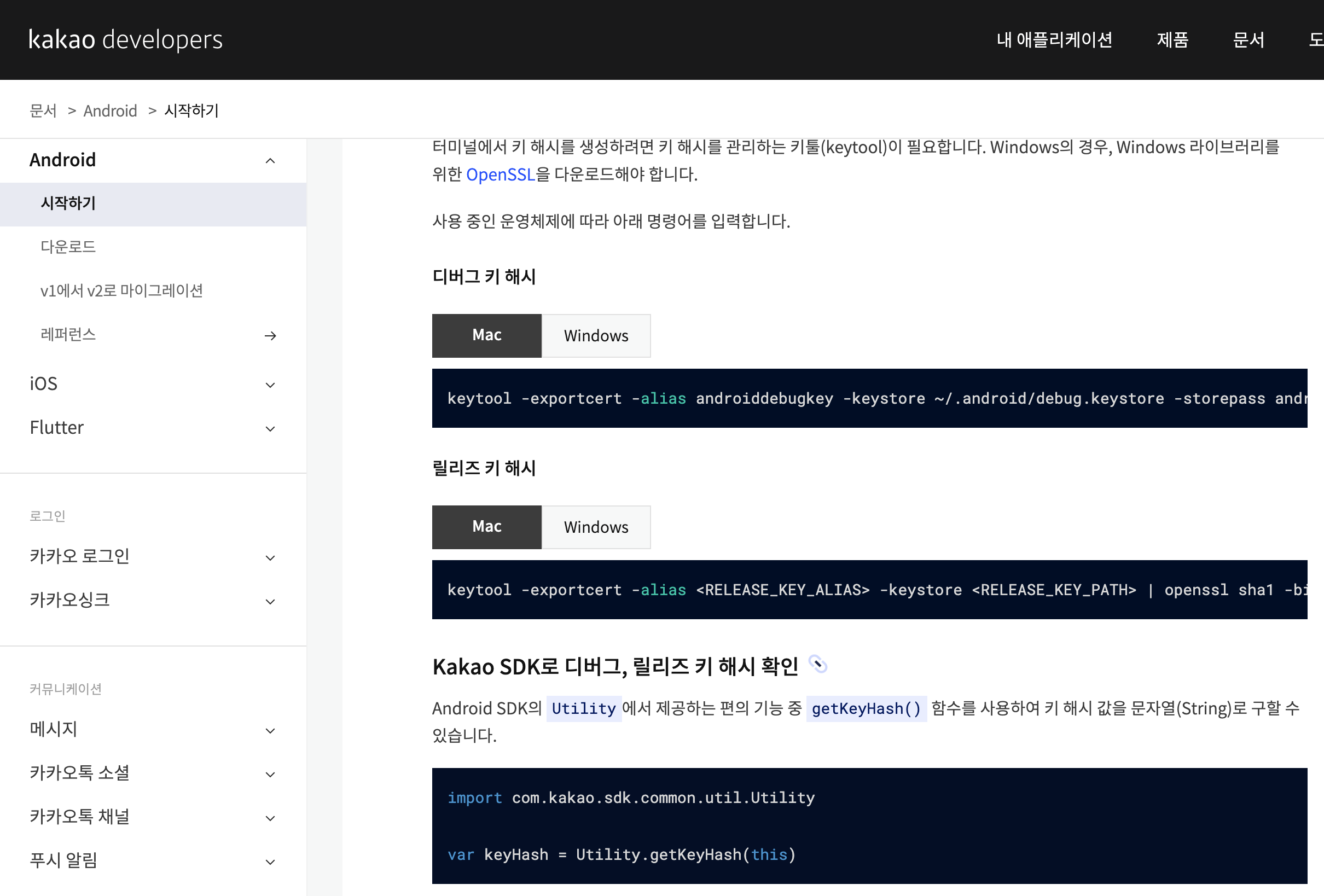Expand the Flutter sidebar section
This screenshot has height=896, width=1324.
click(270, 429)
